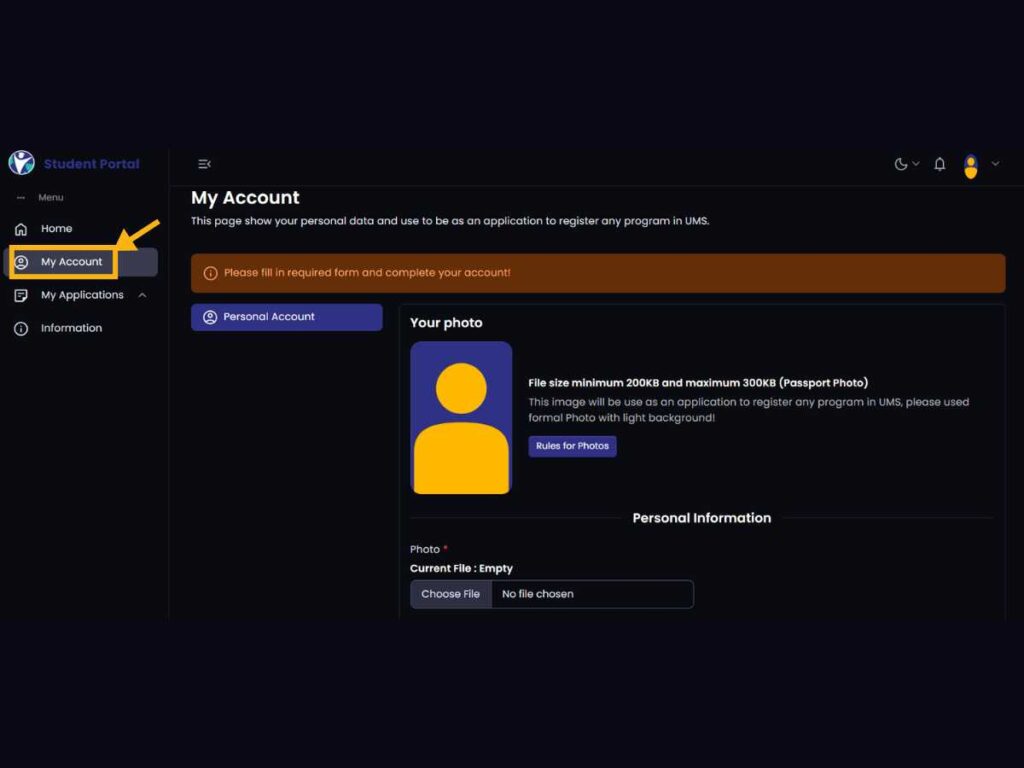Screen dimensions: 1024x768
Task: Select My Account in the sidebar menu
Action: (x=71, y=262)
